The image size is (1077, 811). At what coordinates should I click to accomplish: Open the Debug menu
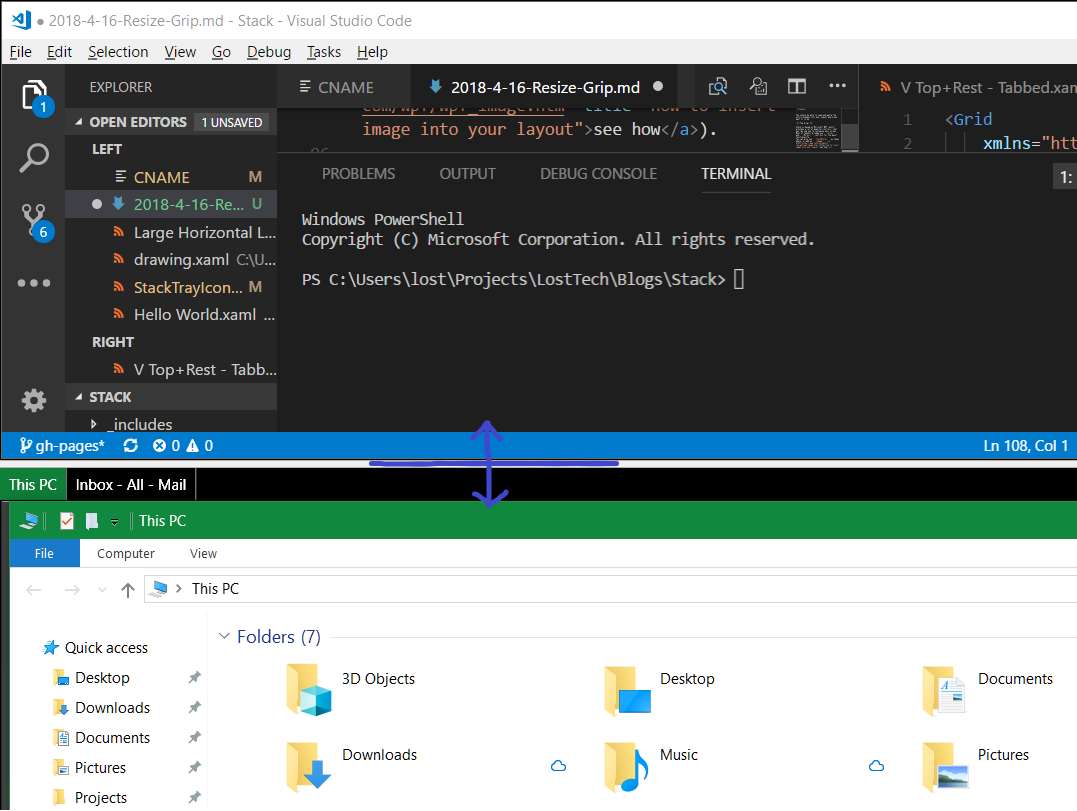click(x=269, y=52)
